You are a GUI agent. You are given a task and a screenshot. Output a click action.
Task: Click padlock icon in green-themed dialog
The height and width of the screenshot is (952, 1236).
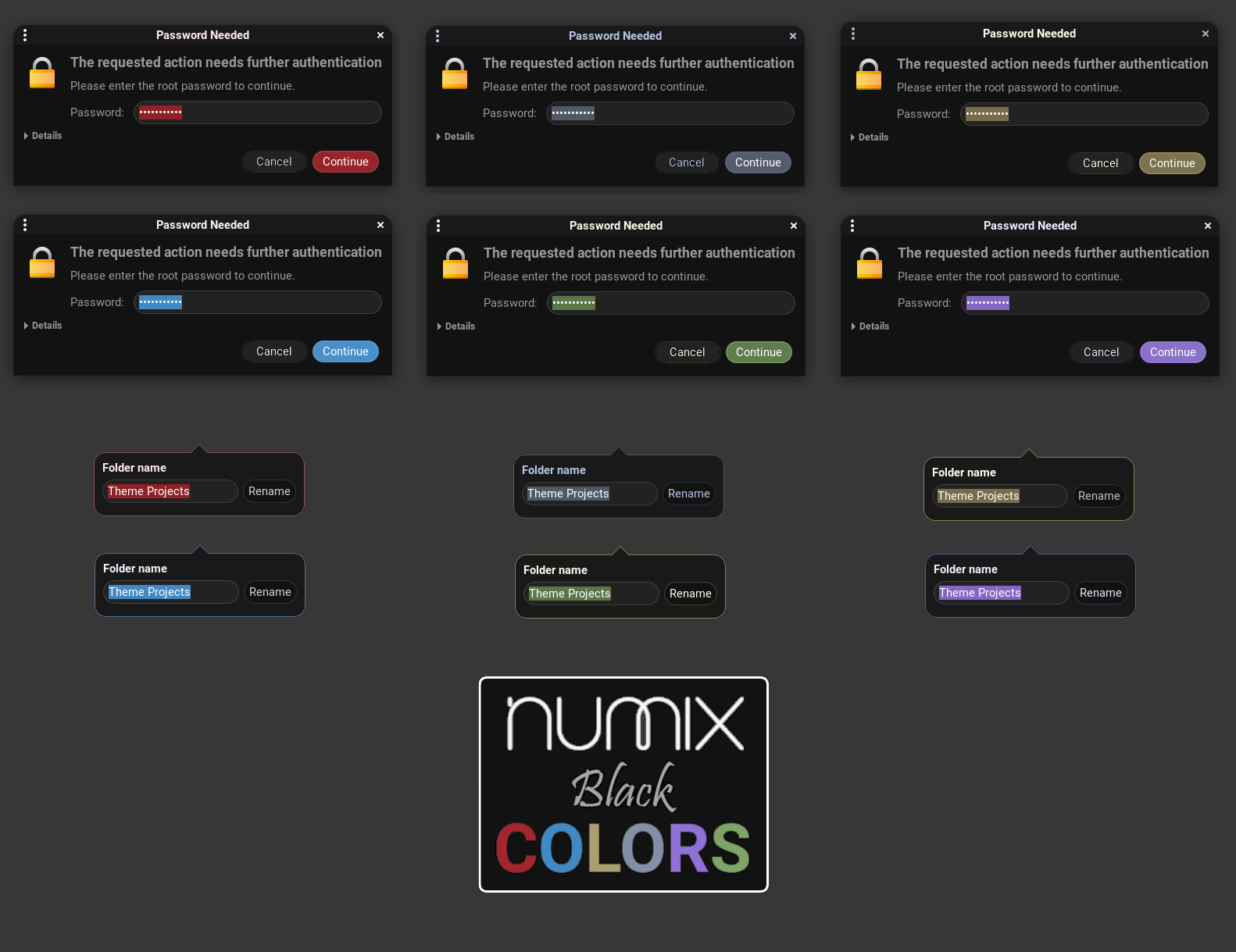455,263
